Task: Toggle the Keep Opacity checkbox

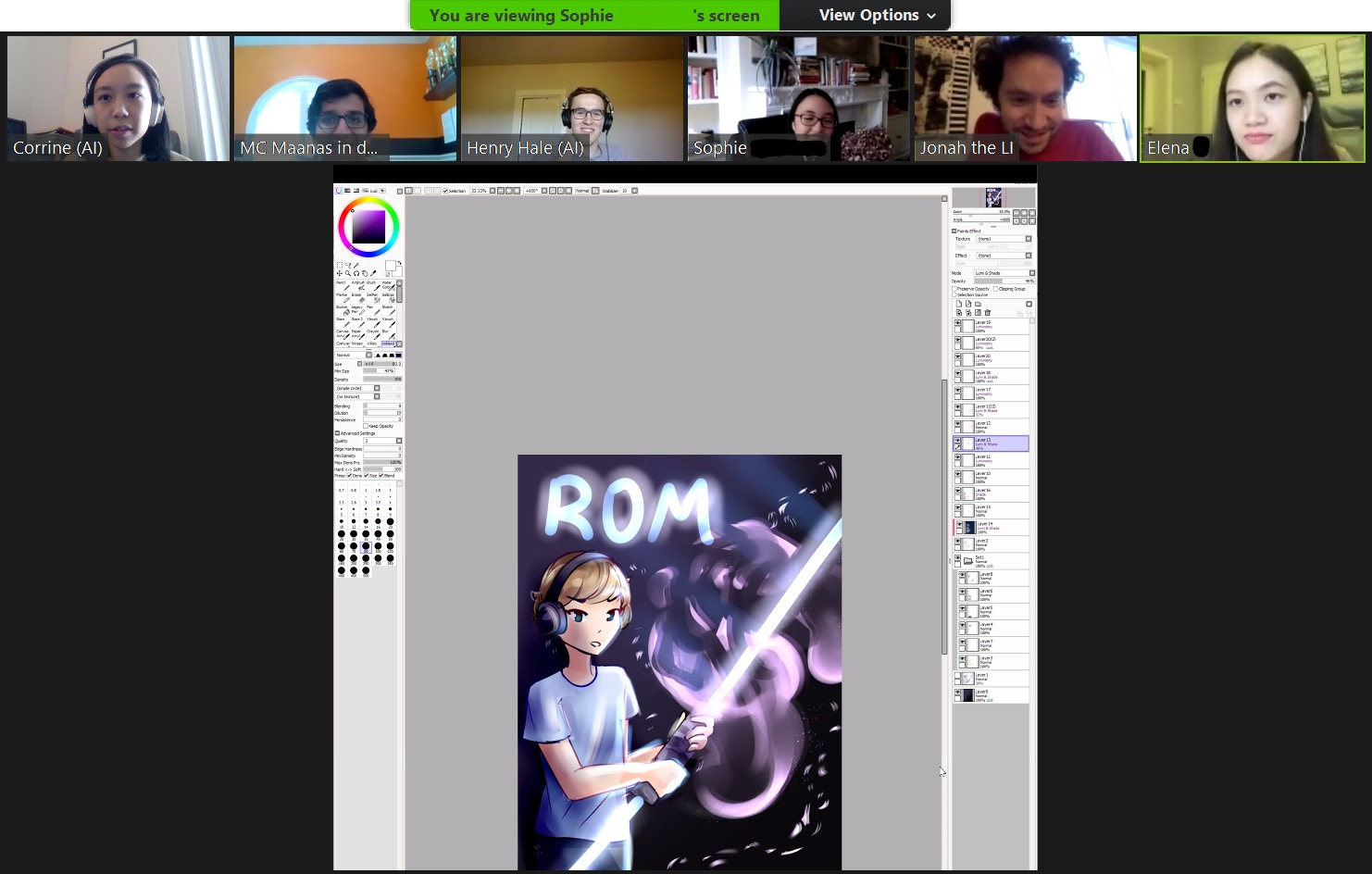Action: point(366,426)
